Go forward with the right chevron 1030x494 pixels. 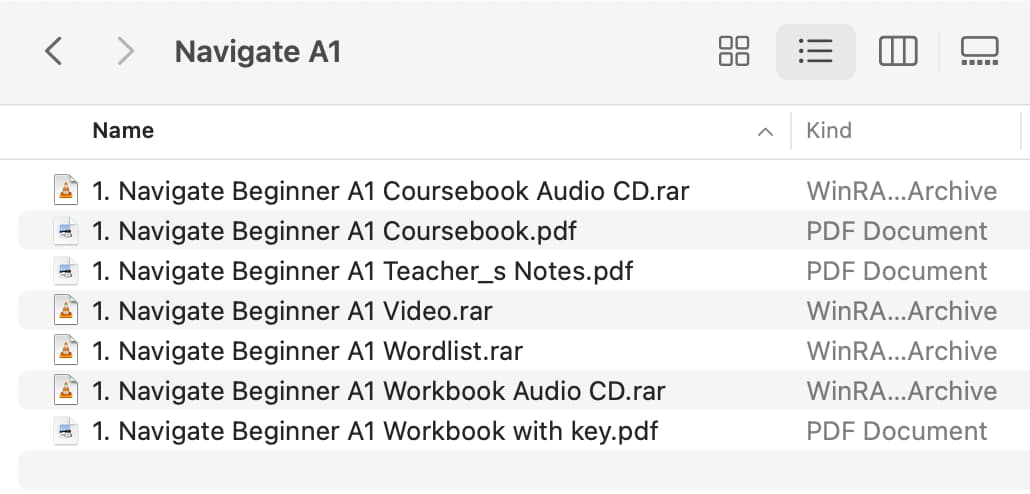pyautogui.click(x=125, y=51)
